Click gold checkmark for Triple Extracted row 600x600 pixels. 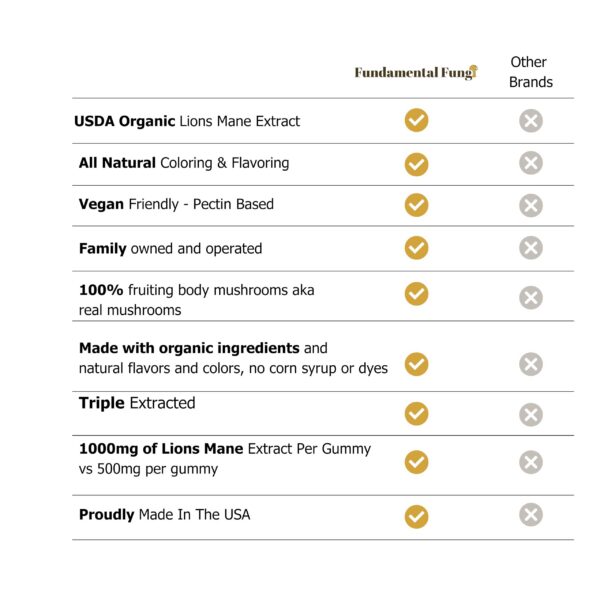click(x=416, y=413)
